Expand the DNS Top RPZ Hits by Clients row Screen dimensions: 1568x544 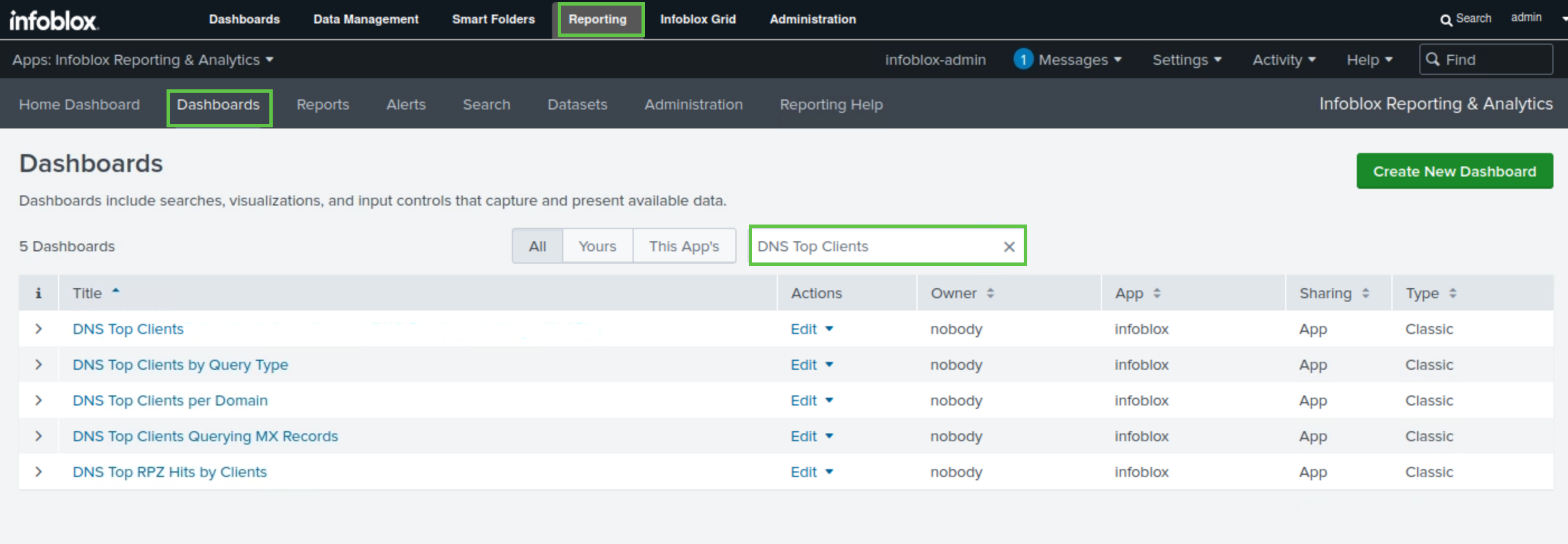[39, 472]
